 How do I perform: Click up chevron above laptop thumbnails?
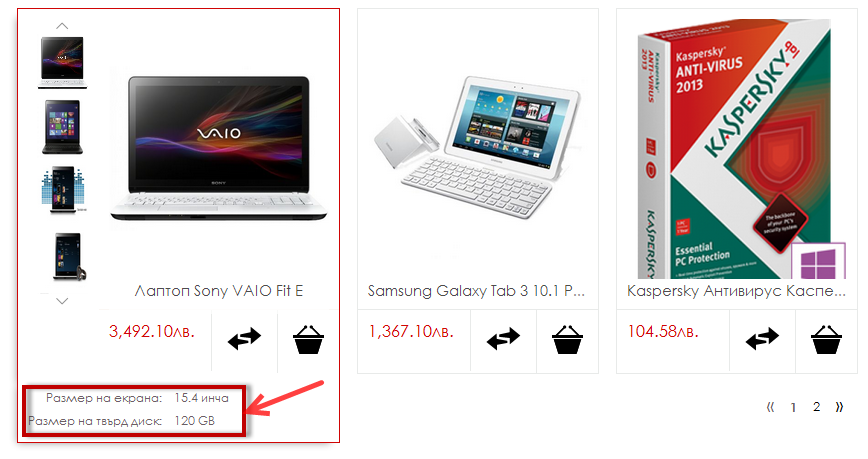(x=62, y=26)
